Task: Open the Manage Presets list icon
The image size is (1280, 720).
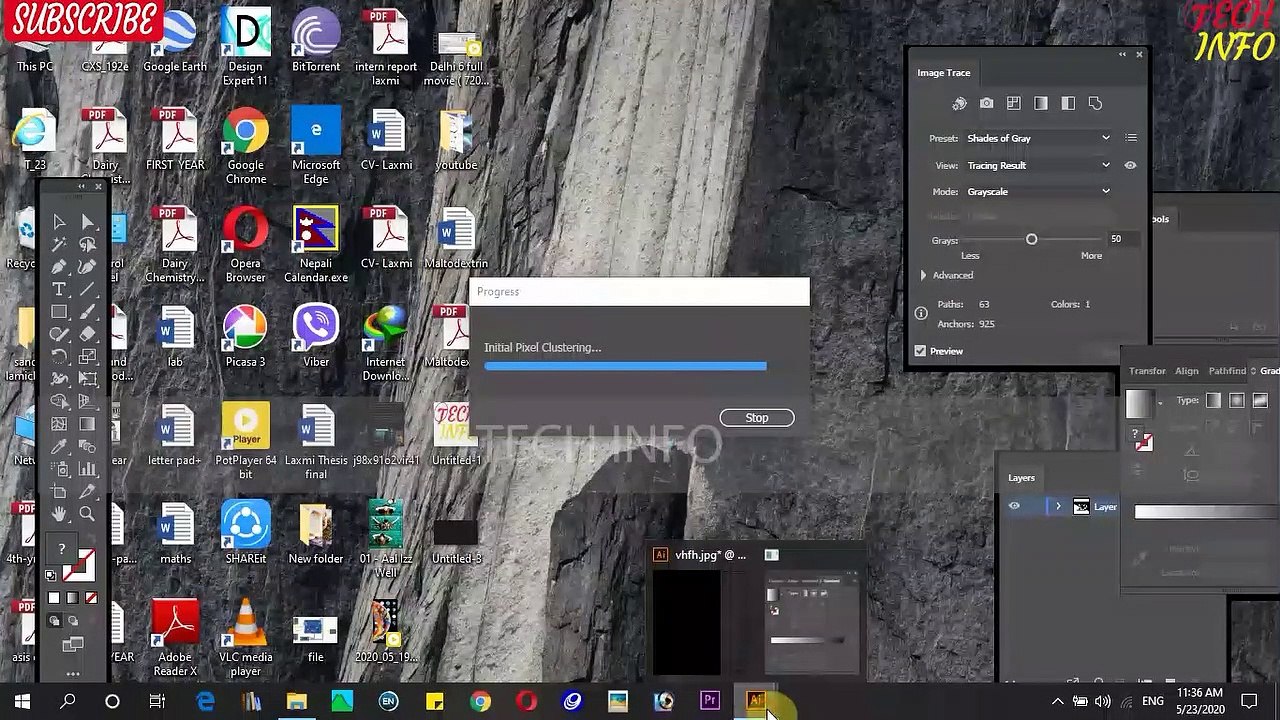Action: (x=1131, y=138)
